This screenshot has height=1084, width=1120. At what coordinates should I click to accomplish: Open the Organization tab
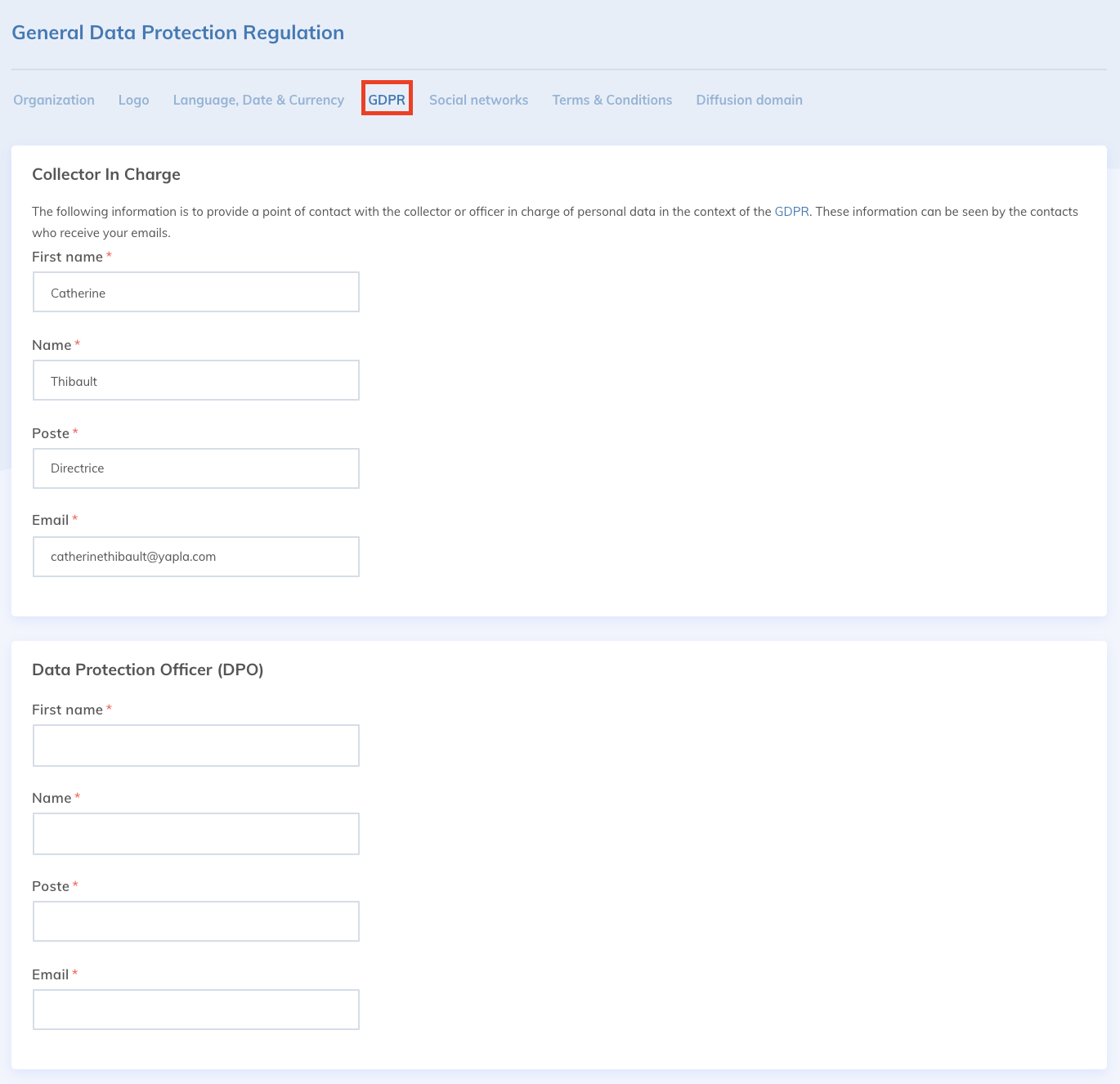tap(54, 100)
